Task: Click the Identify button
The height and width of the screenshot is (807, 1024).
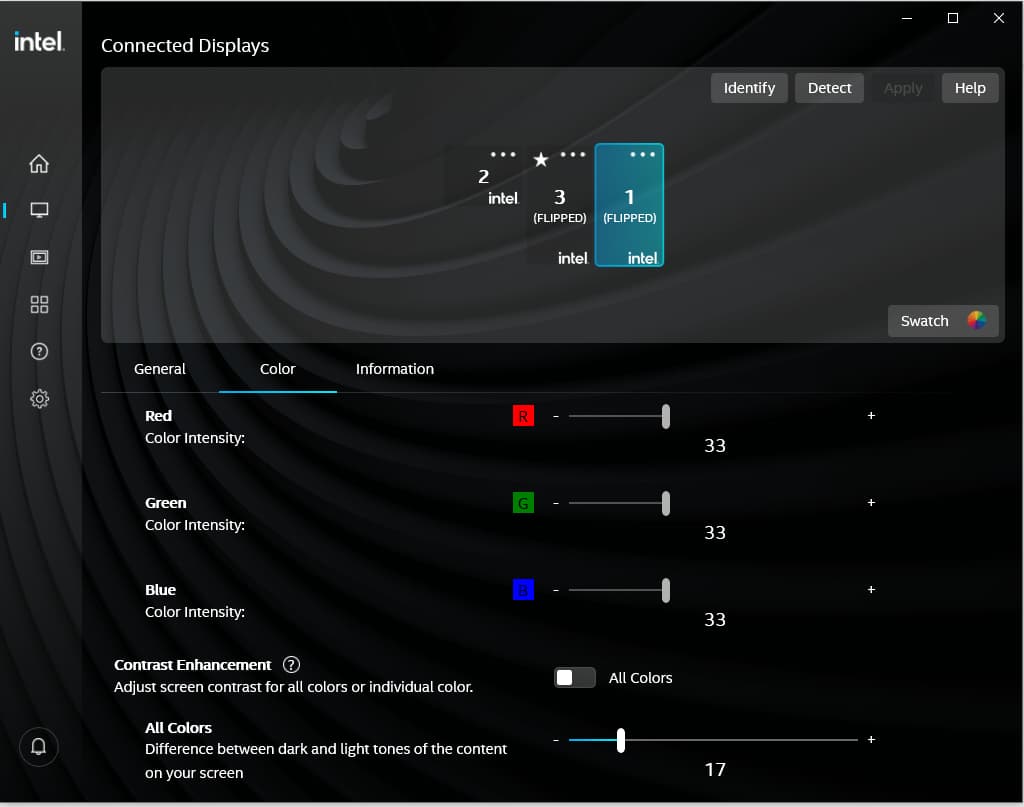Action: [x=749, y=88]
